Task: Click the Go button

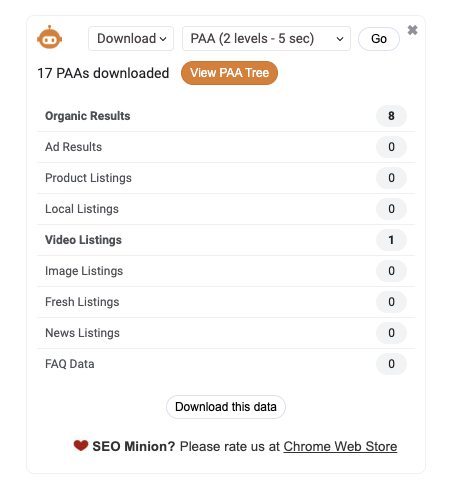Action: [379, 39]
